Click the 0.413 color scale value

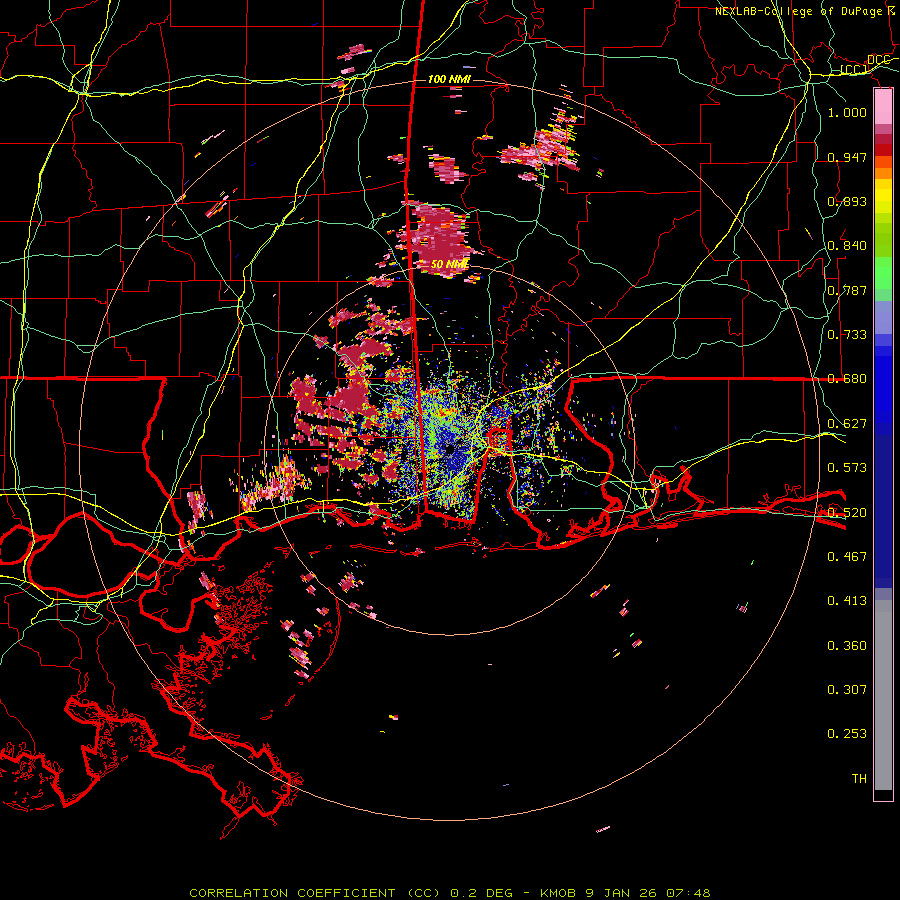coord(847,601)
